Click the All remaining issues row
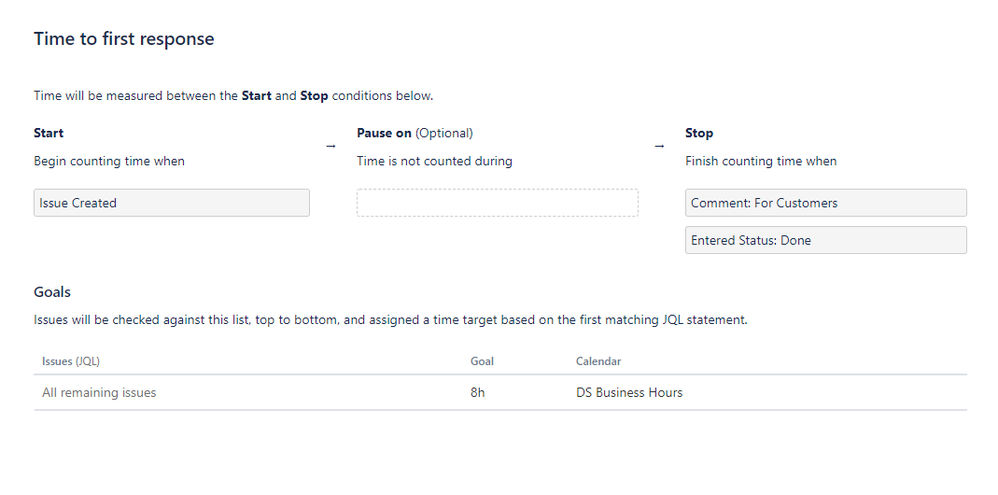Screen dimensions: 998x495 500,393
